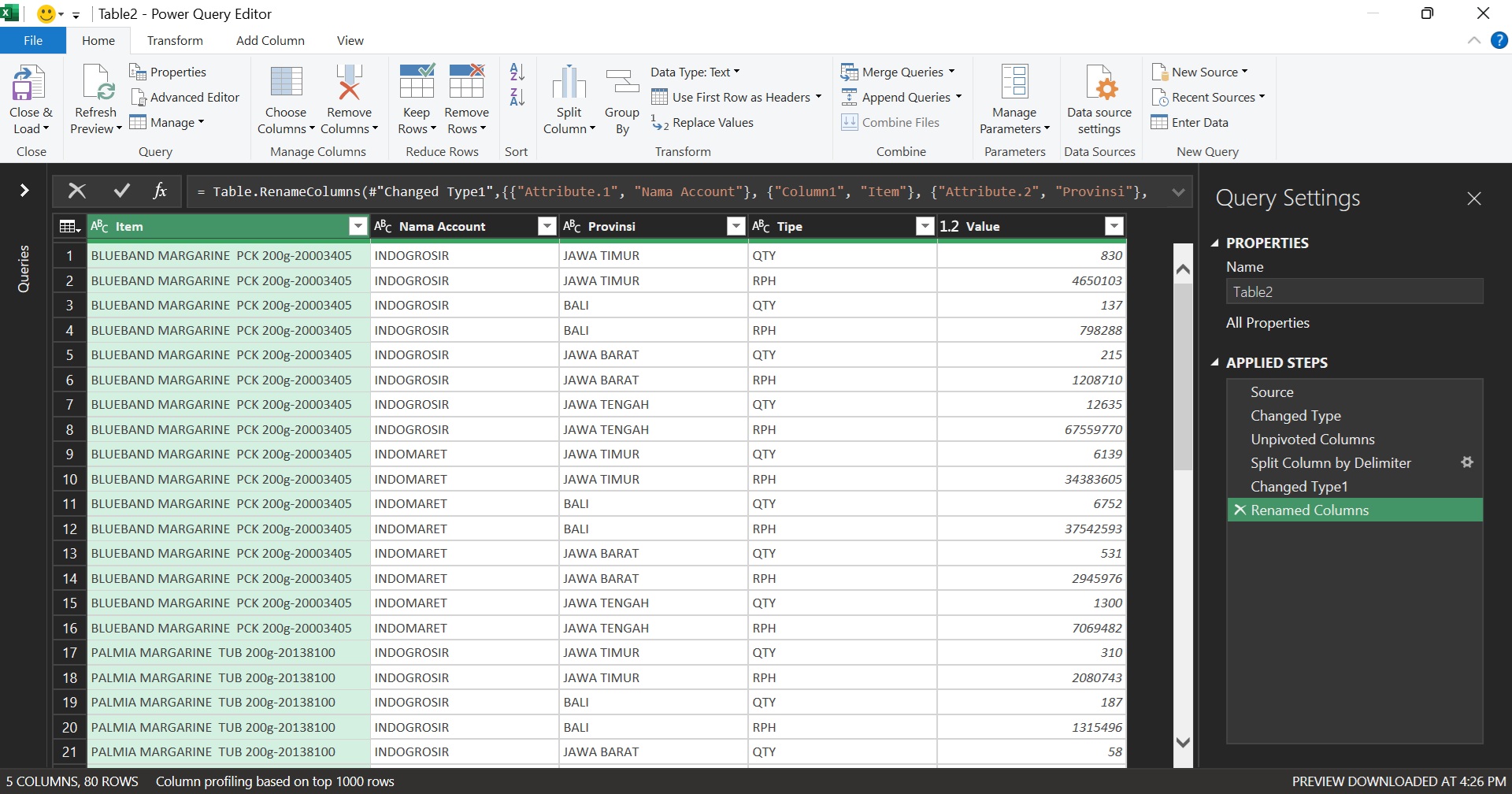Open query Properties
1512x794 pixels.
[168, 72]
